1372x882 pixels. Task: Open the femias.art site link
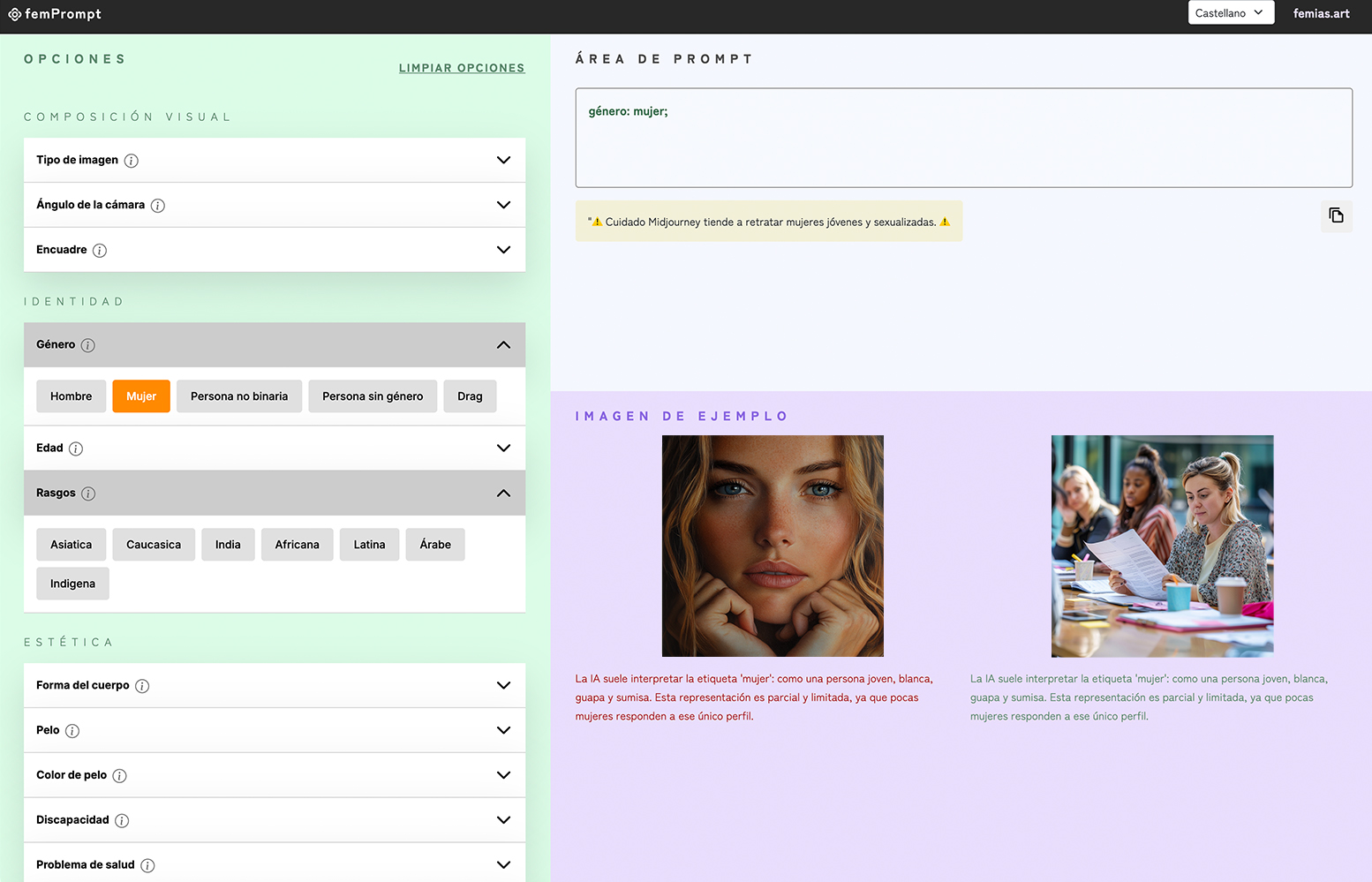[x=1321, y=13]
